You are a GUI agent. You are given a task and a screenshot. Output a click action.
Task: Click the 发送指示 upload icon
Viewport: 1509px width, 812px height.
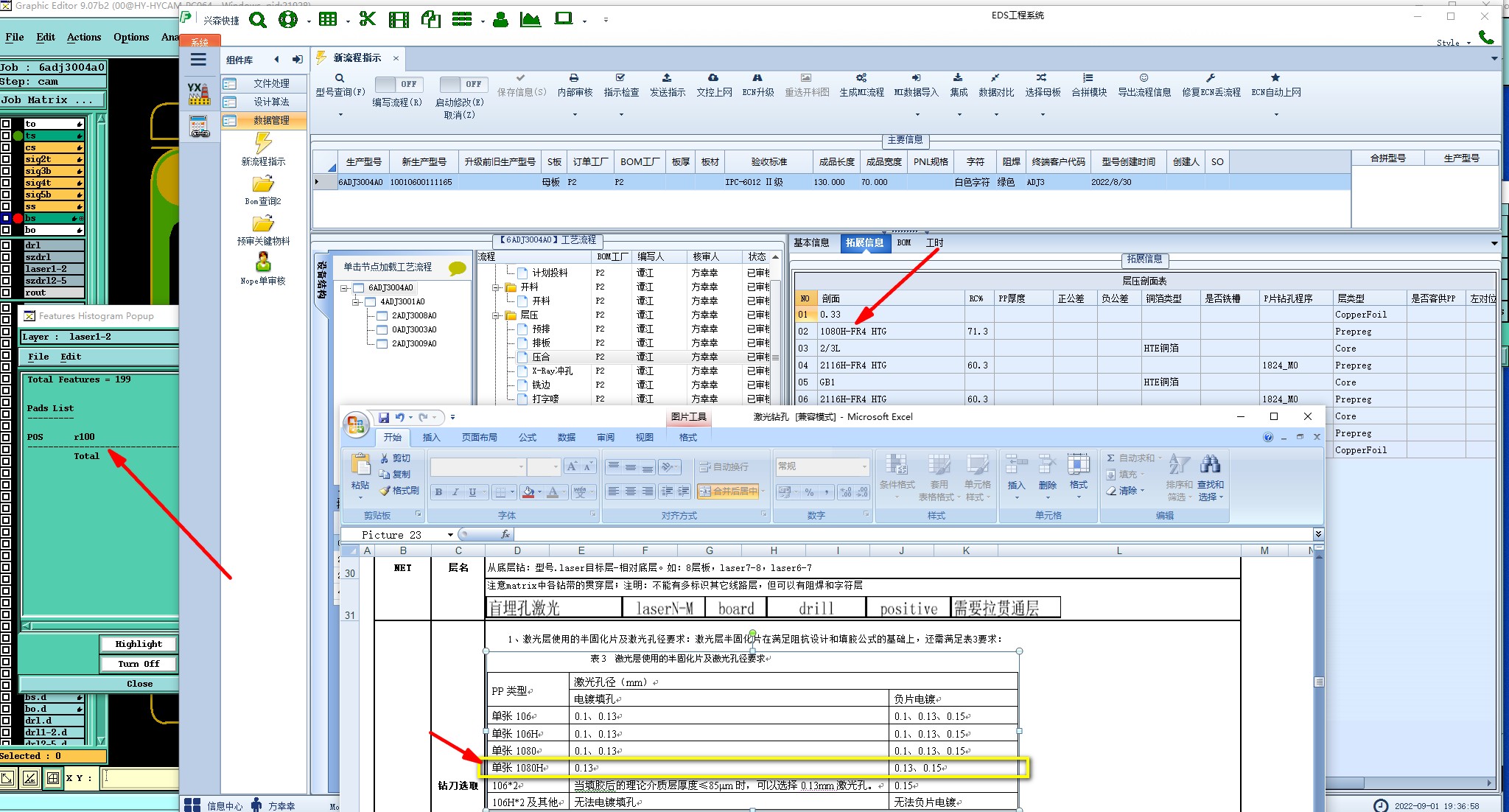pos(666,78)
